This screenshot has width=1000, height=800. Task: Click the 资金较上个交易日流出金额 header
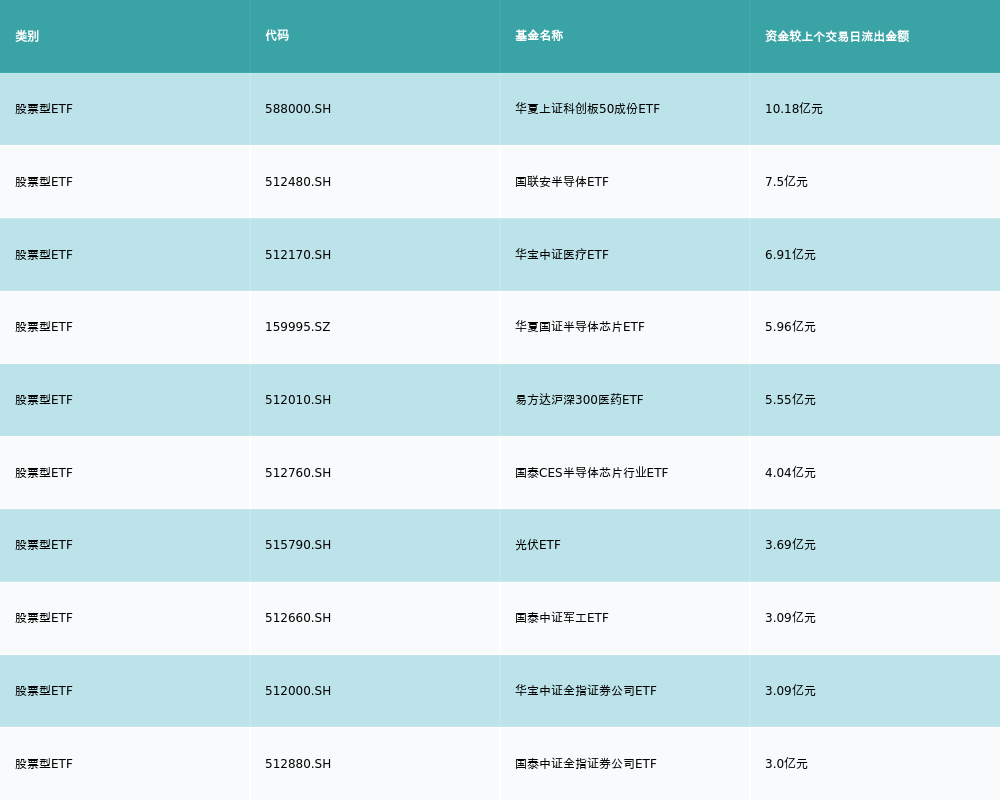tap(837, 36)
